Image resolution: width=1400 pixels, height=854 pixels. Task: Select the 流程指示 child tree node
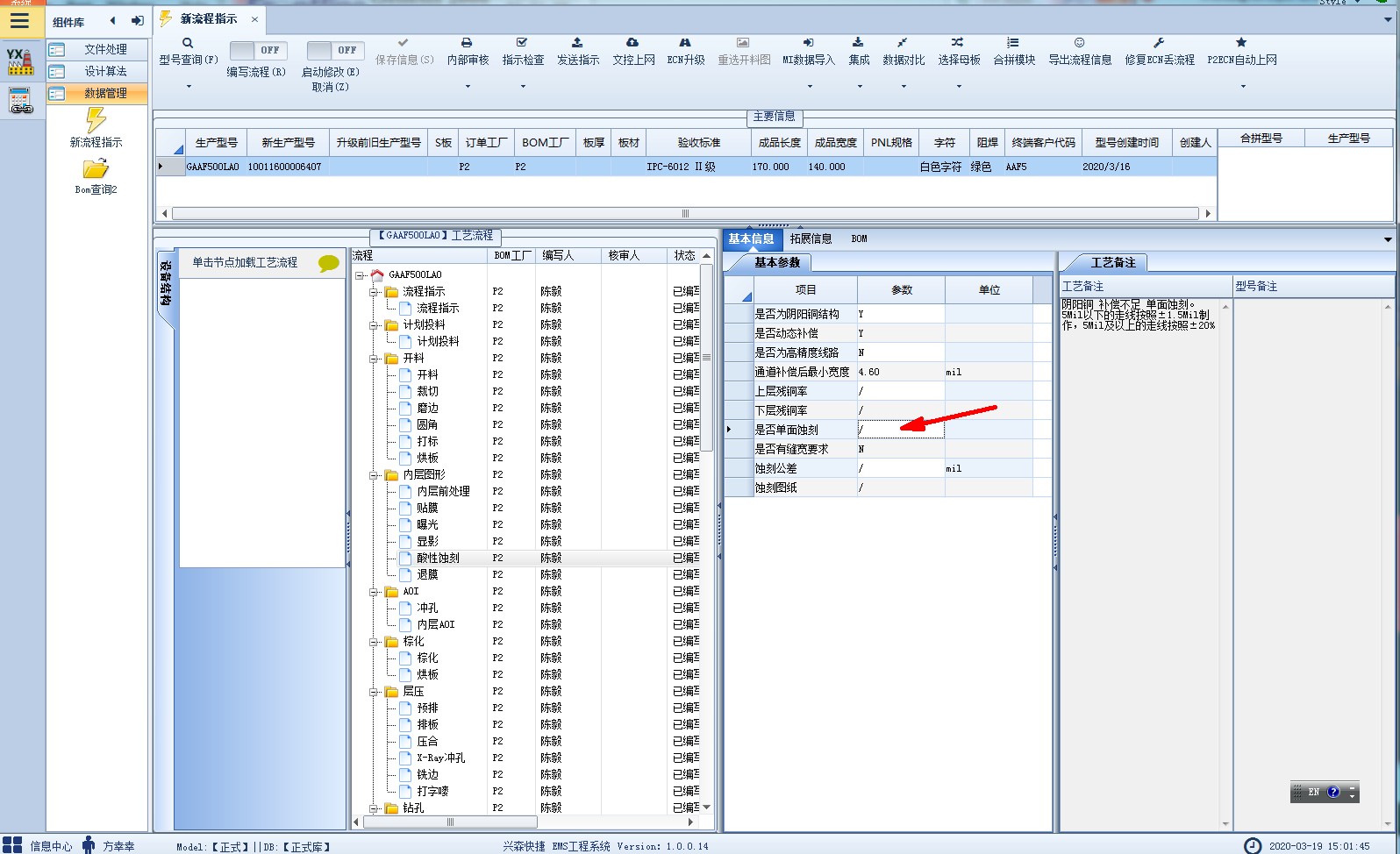pyautogui.click(x=438, y=308)
